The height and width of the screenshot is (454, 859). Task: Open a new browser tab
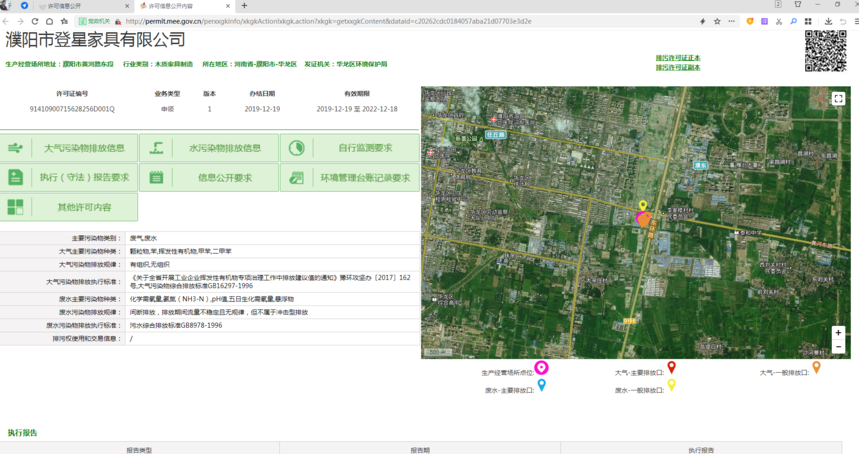[x=244, y=6]
